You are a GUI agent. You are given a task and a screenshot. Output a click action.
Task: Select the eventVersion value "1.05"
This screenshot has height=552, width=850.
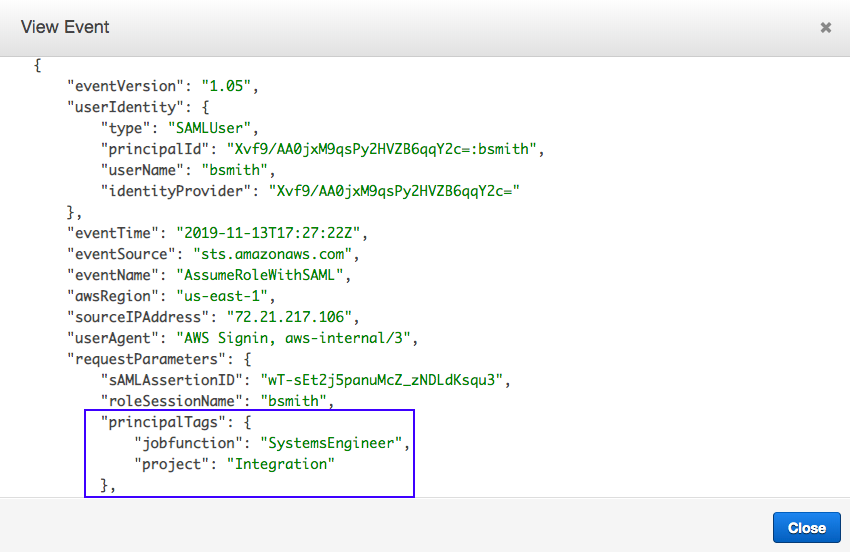226,86
